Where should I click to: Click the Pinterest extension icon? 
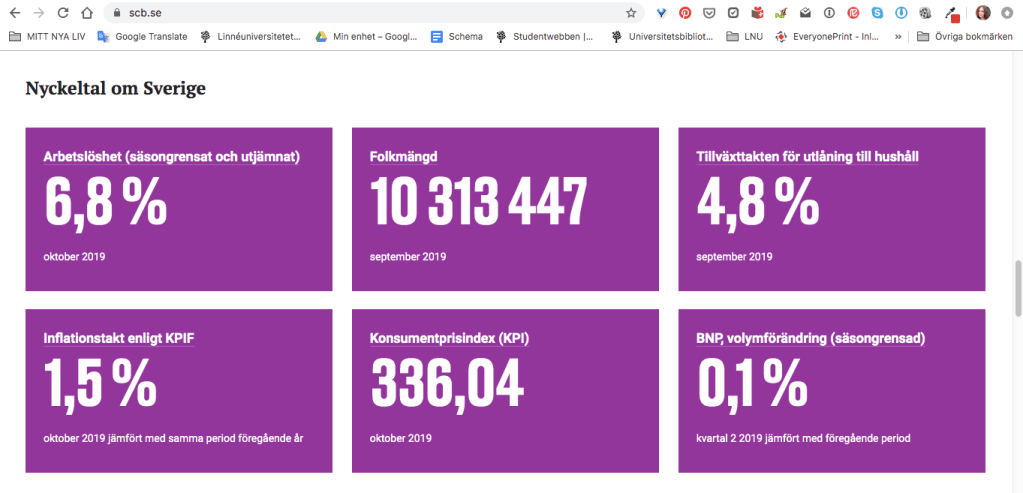click(x=685, y=13)
